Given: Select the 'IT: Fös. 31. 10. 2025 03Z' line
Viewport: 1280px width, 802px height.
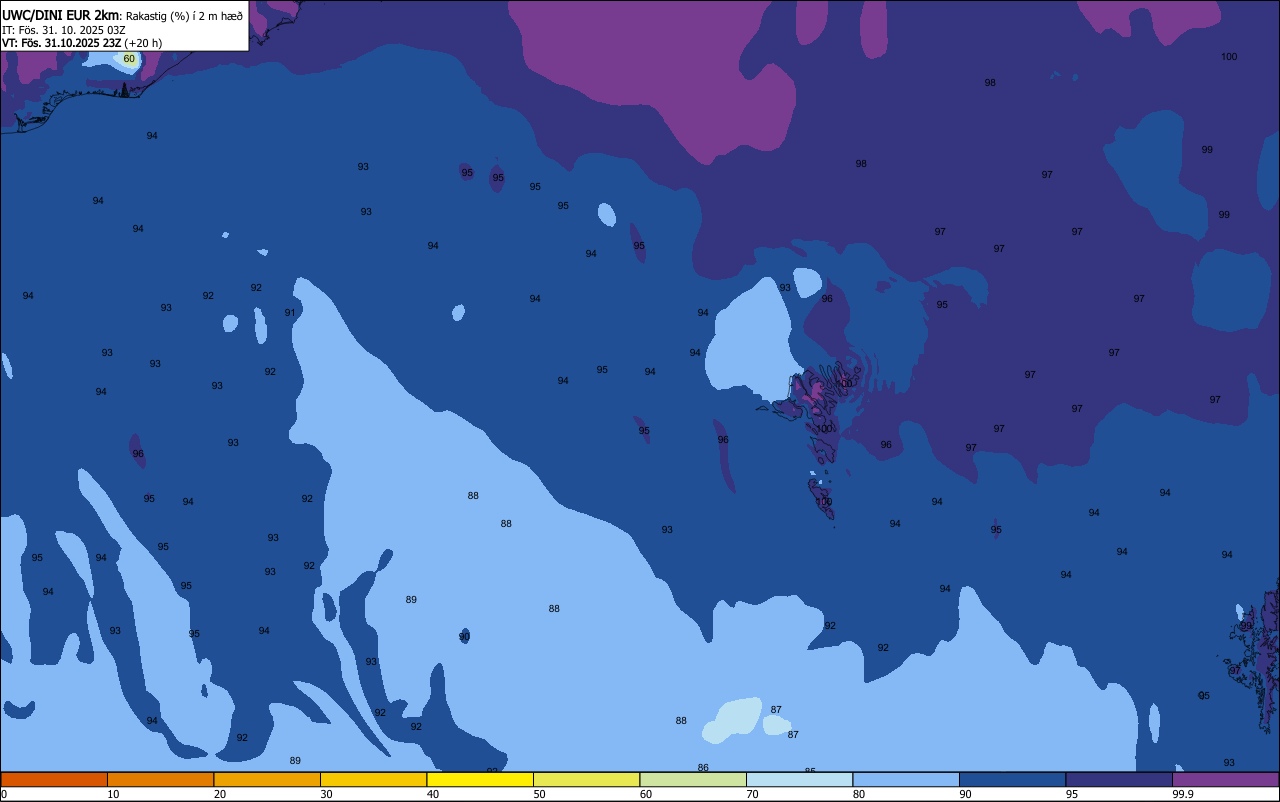Looking at the screenshot, I should 64,30.
